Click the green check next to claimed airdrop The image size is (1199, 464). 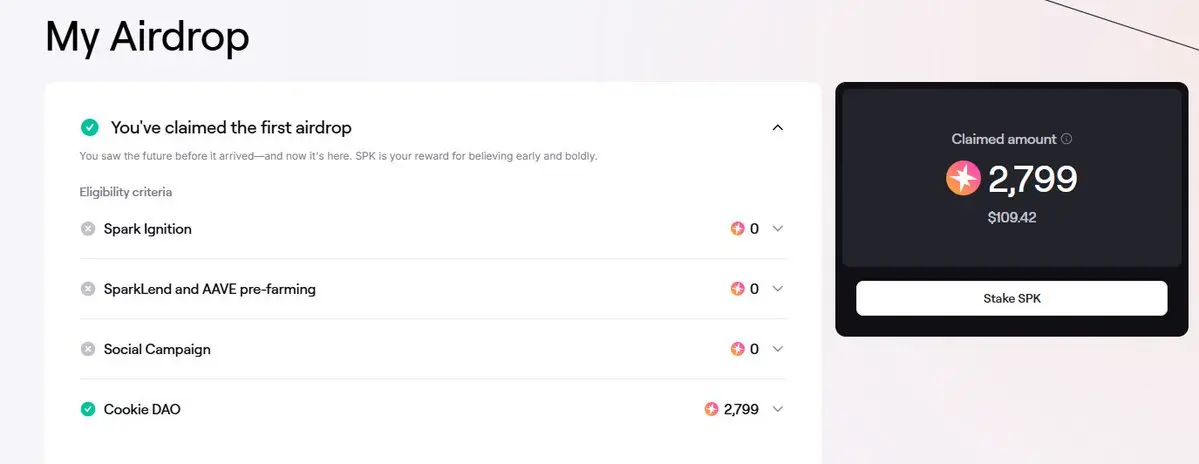click(x=89, y=127)
